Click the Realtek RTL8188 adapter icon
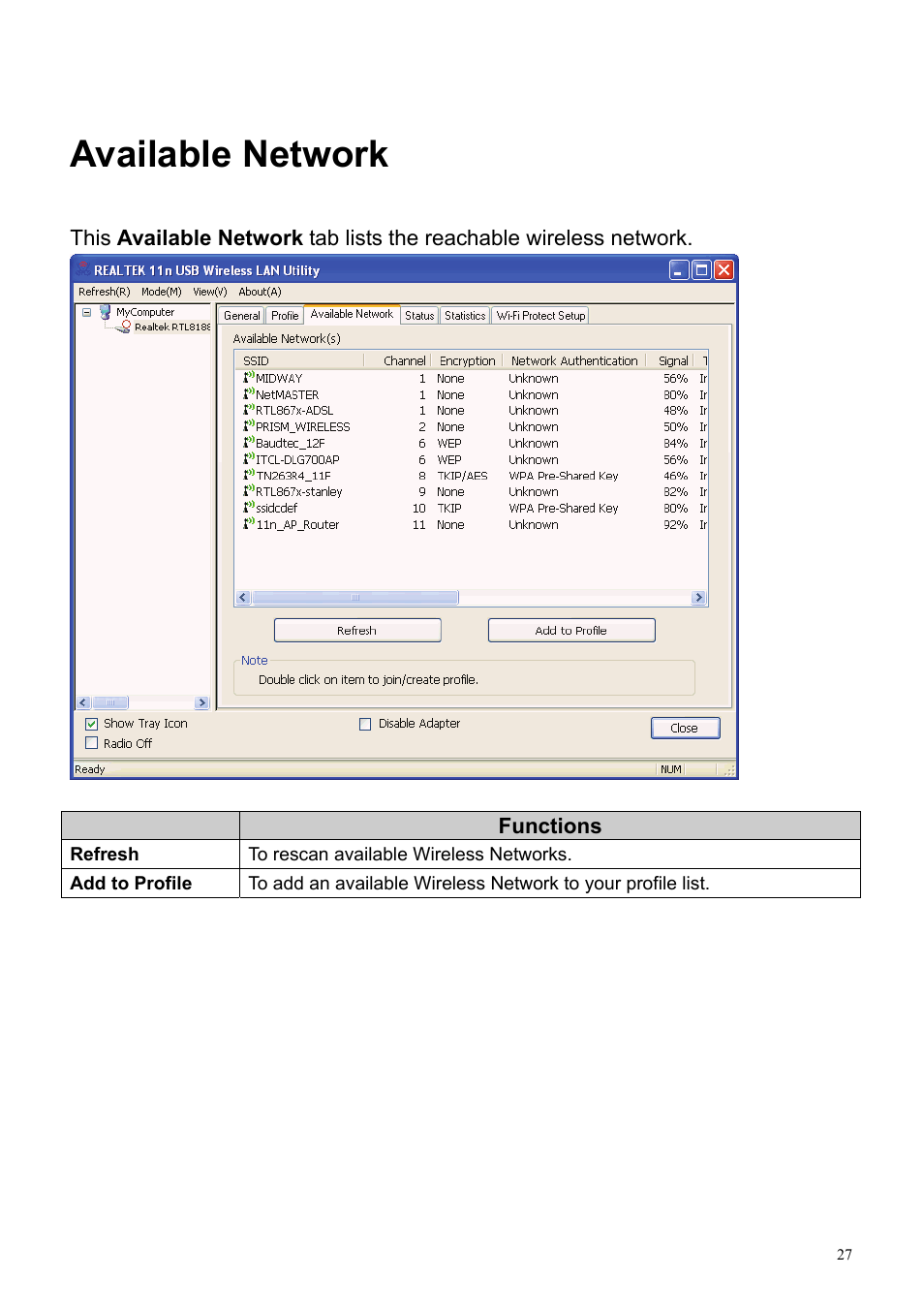This screenshot has height=1308, width=924. click(125, 327)
